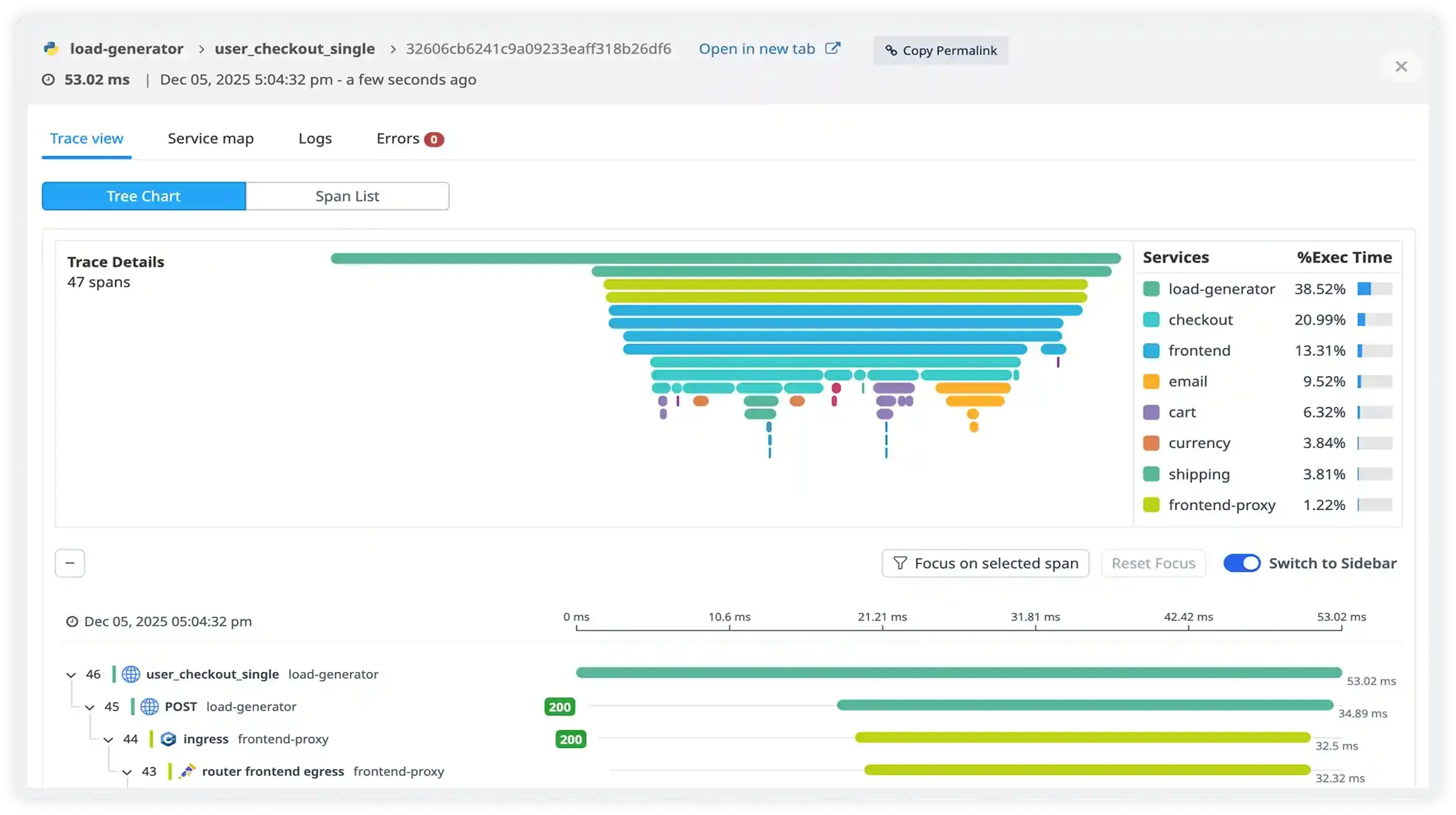Switch to the Service map tab
The image size is (1456, 815).
[x=210, y=139]
